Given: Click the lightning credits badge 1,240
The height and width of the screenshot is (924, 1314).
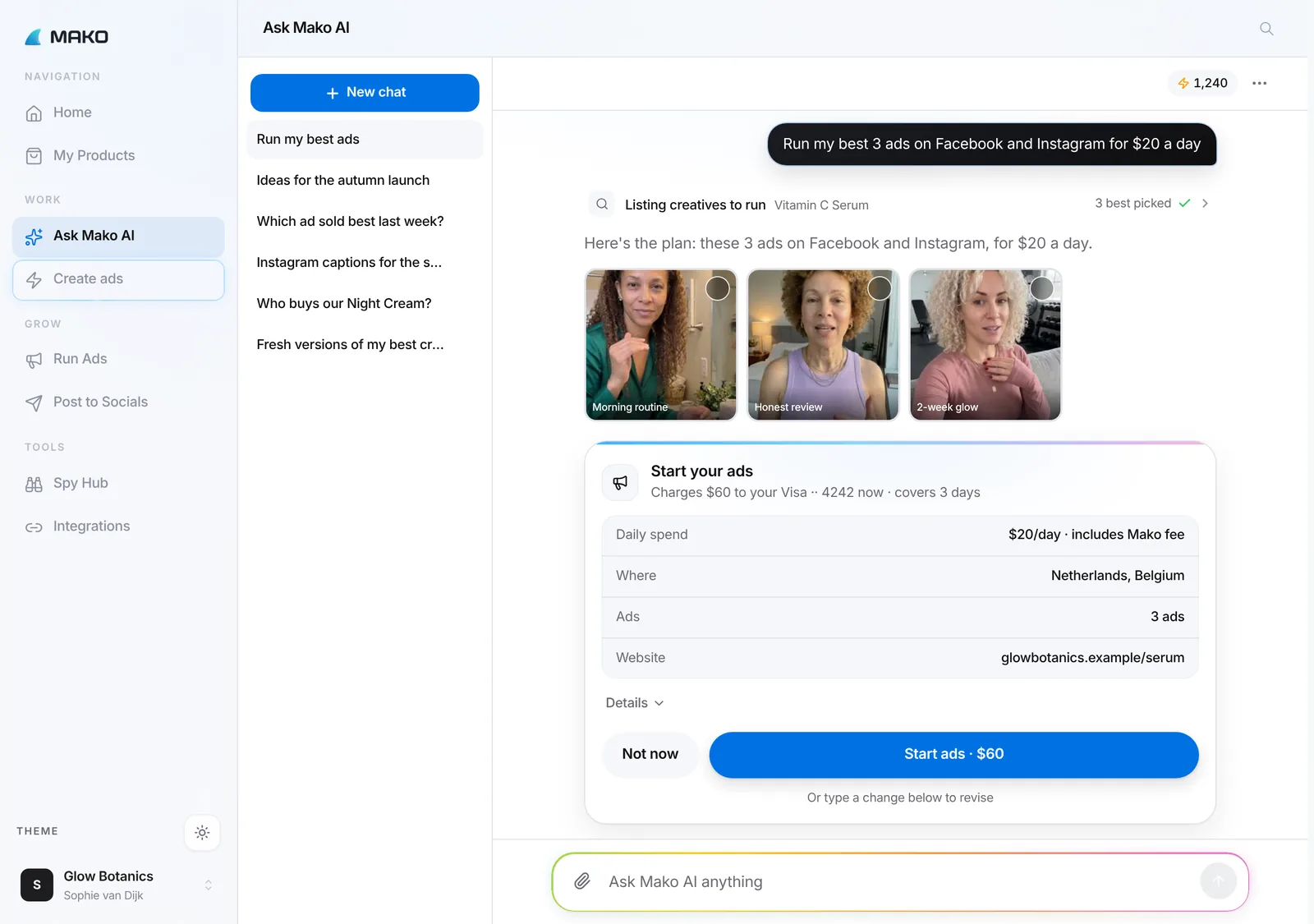Looking at the screenshot, I should [1202, 83].
